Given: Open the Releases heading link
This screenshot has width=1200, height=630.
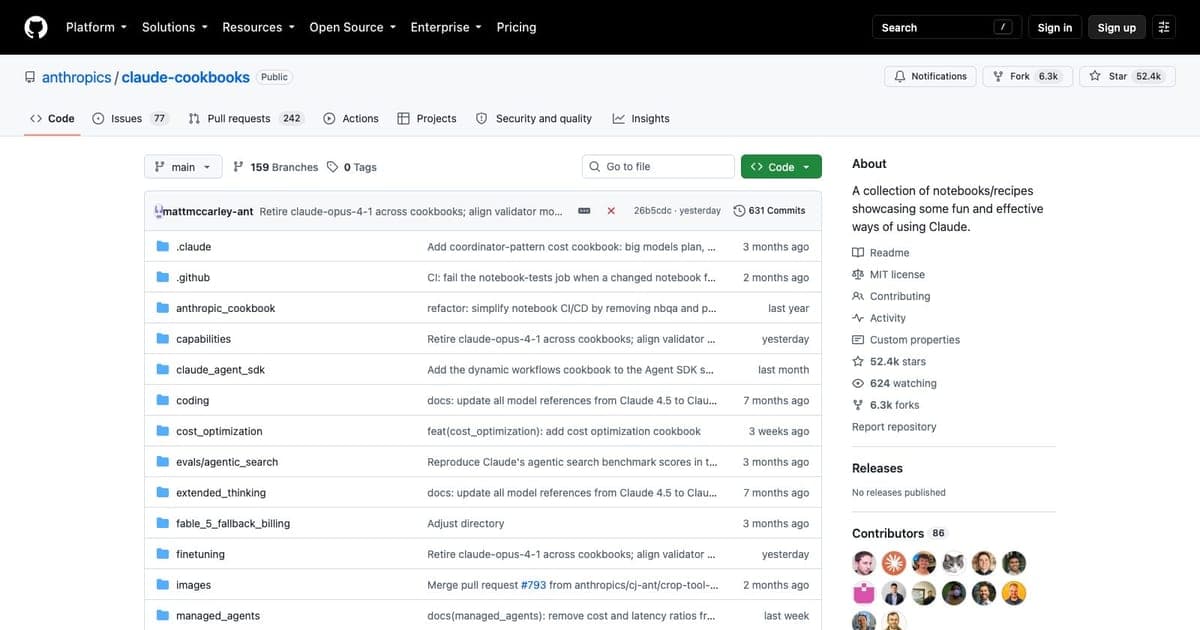Looking at the screenshot, I should 877,468.
